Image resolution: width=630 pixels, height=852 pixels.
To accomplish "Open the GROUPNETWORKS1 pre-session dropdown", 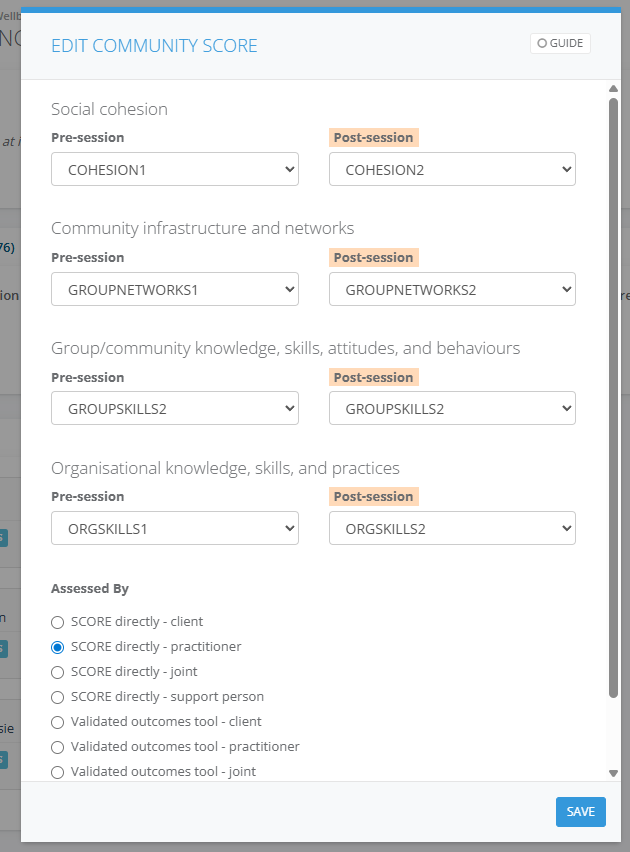I will (x=174, y=289).
